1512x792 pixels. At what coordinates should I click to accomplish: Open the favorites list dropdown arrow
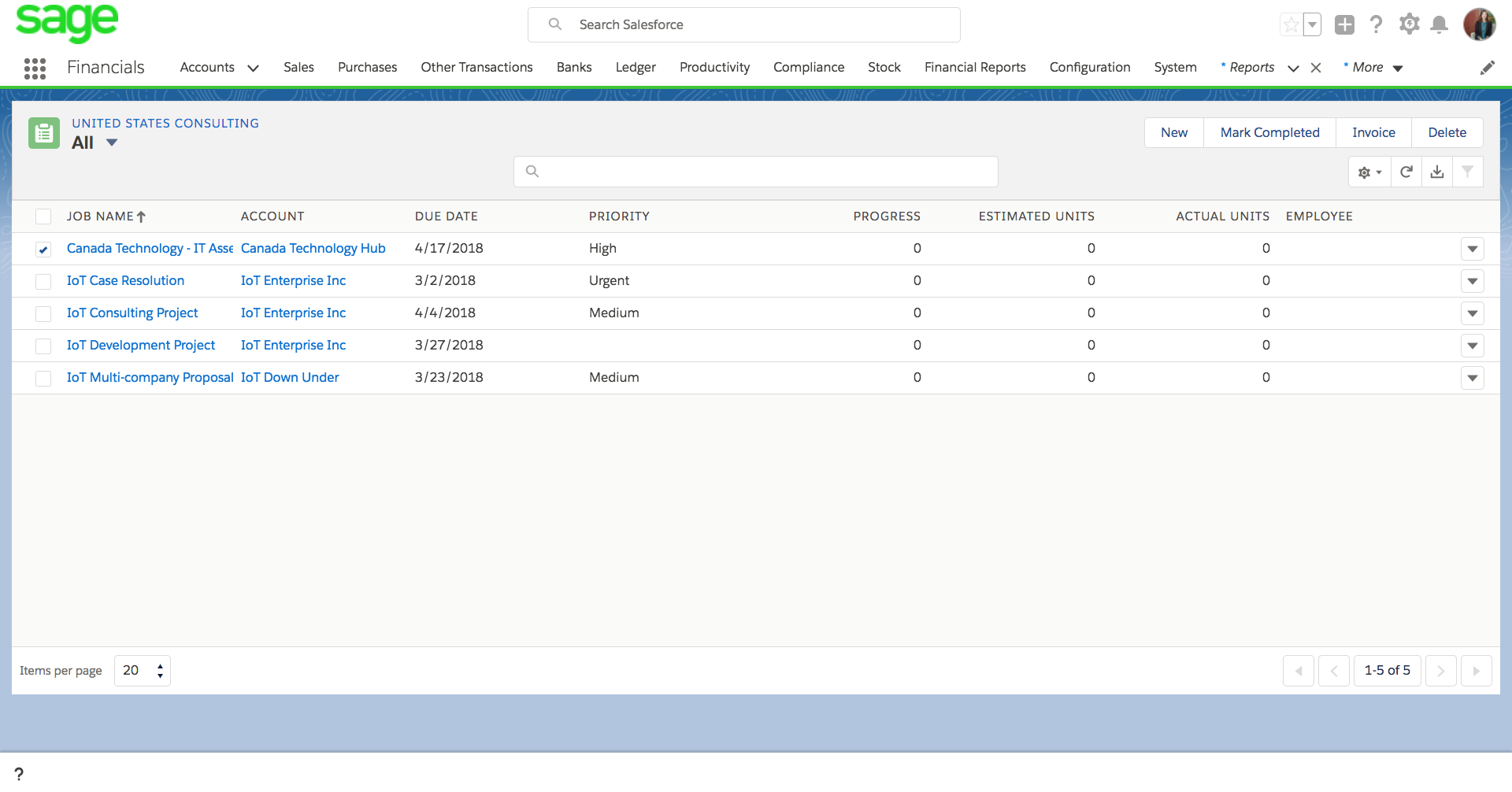[1312, 24]
